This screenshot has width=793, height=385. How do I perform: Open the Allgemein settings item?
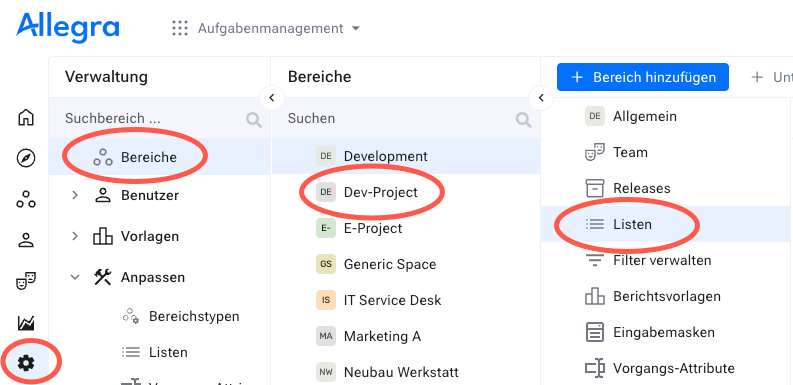645,116
